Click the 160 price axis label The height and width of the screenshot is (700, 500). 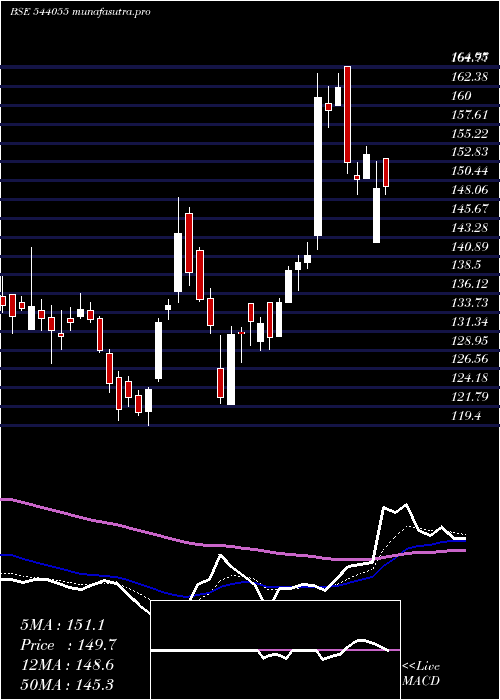[461, 96]
